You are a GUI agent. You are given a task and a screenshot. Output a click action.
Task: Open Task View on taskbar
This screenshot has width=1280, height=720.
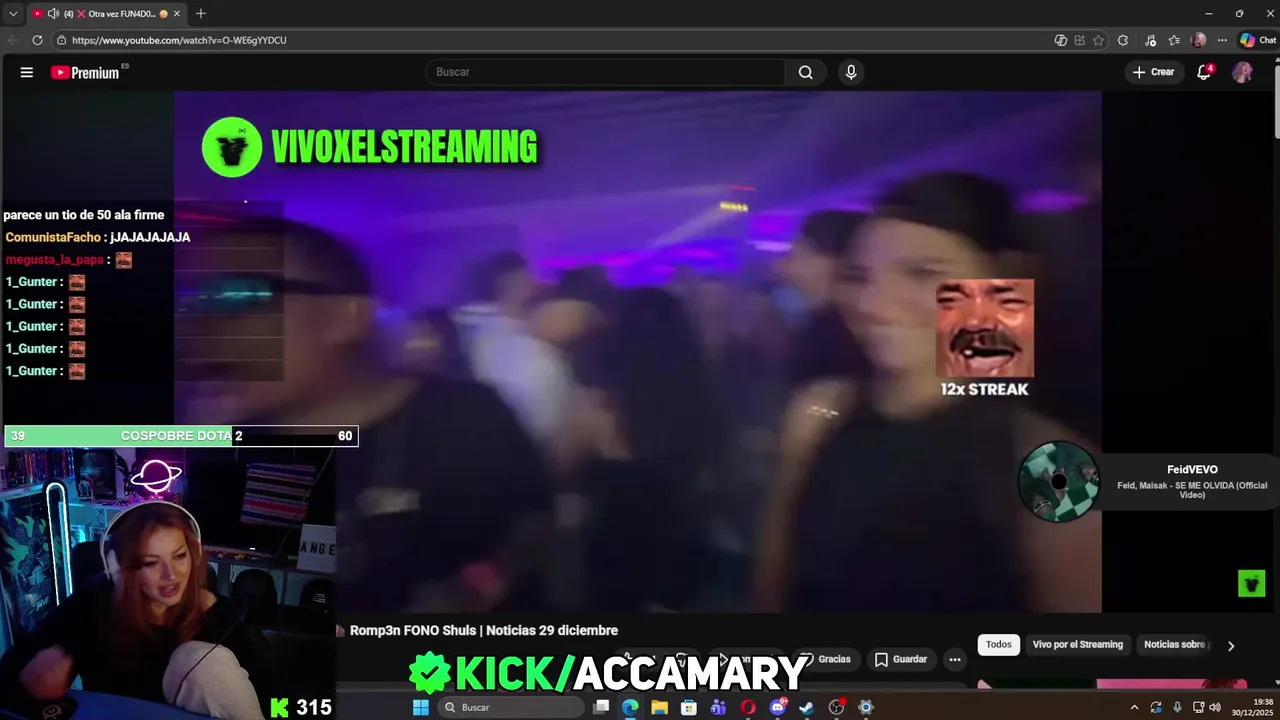[x=601, y=707]
